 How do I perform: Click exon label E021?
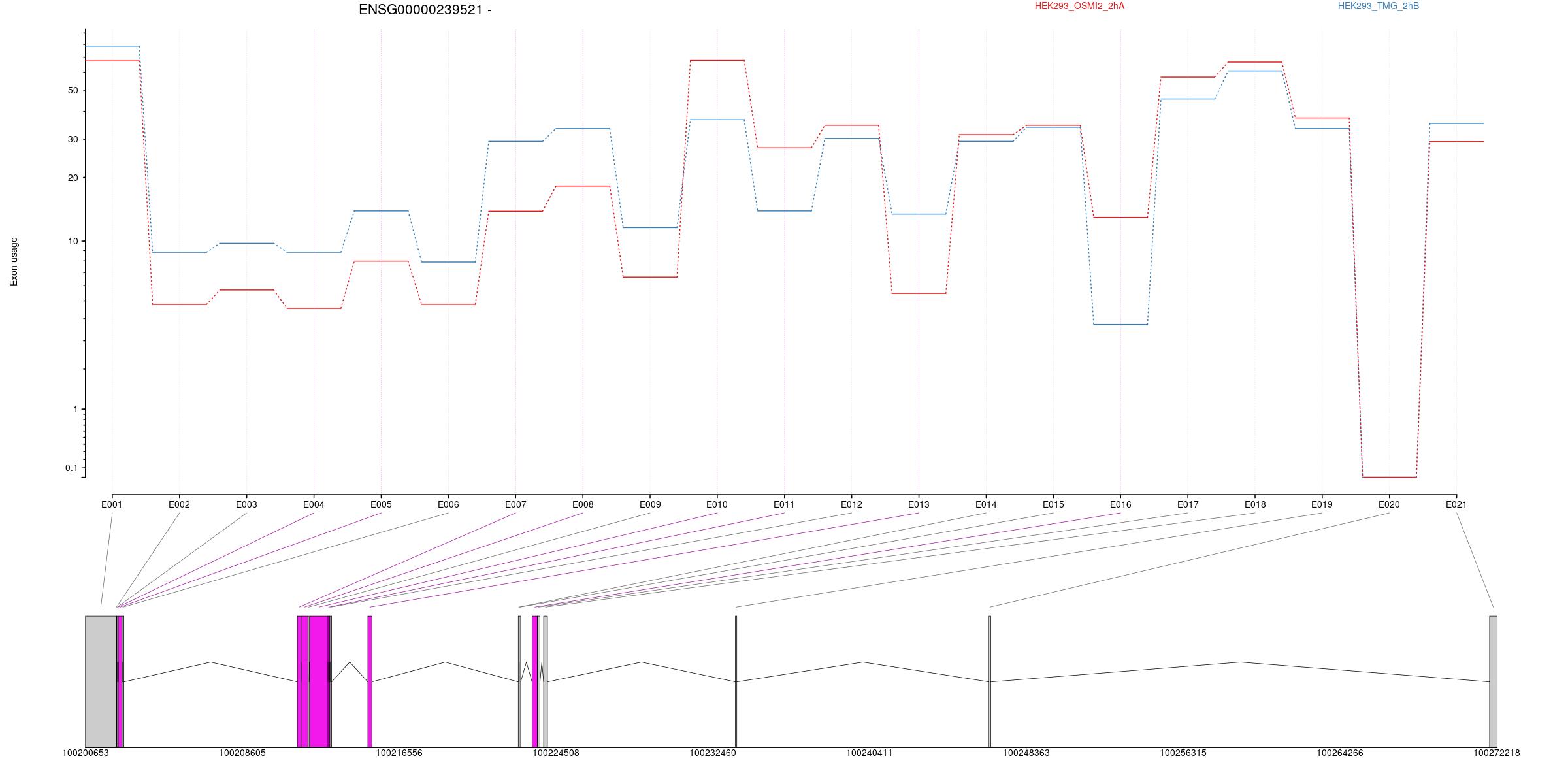coord(1456,504)
